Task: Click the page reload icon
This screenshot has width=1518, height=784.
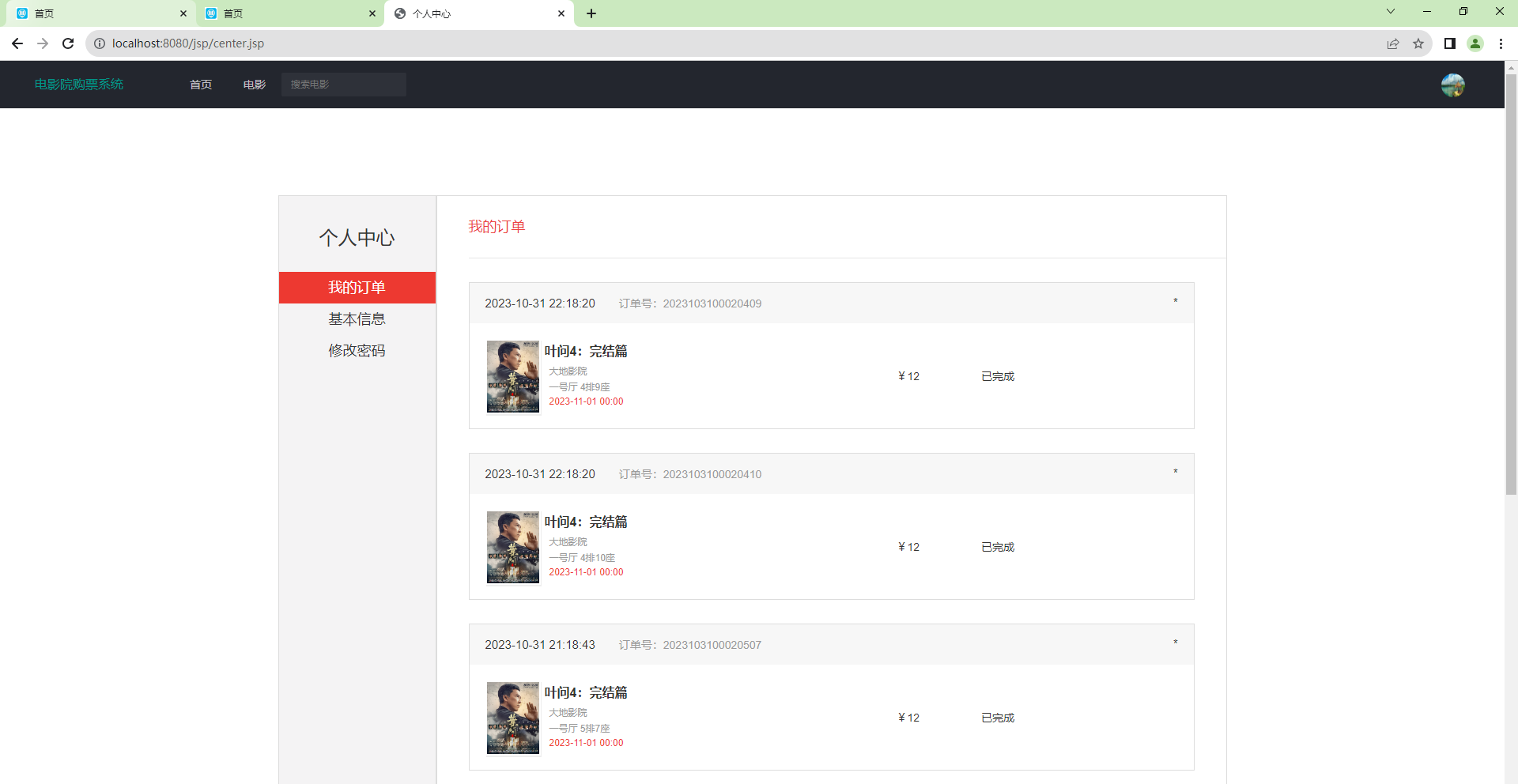Action: click(x=68, y=43)
